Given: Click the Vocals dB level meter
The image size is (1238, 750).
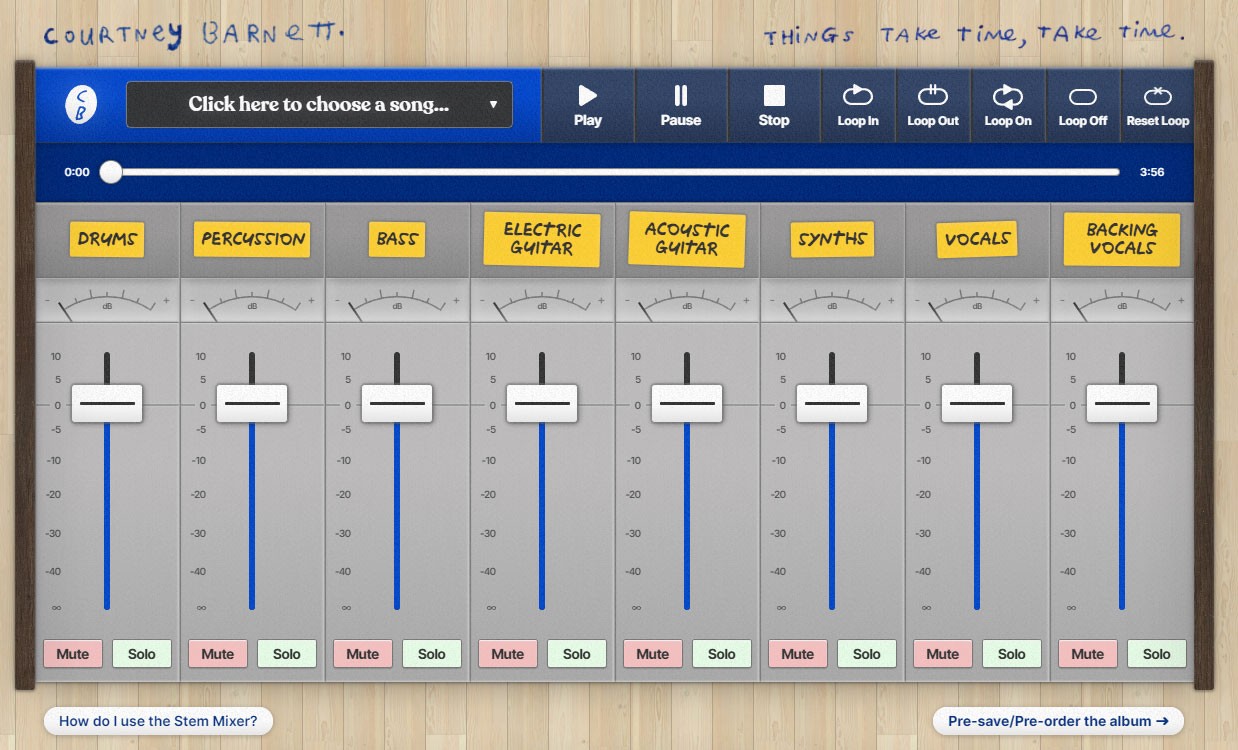Looking at the screenshot, I should [977, 301].
